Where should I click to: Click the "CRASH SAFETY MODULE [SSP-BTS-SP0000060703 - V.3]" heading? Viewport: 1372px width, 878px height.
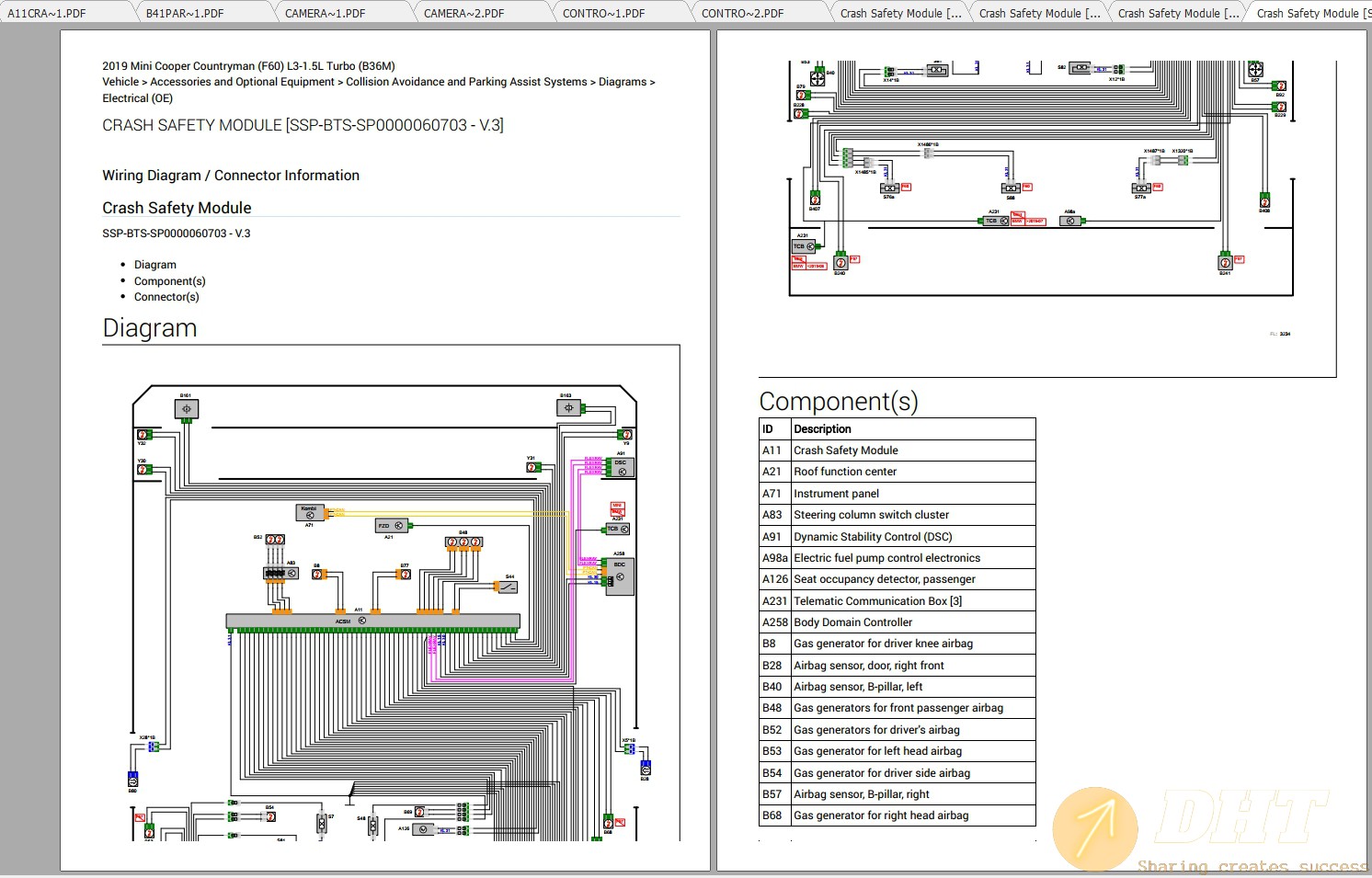[x=303, y=125]
